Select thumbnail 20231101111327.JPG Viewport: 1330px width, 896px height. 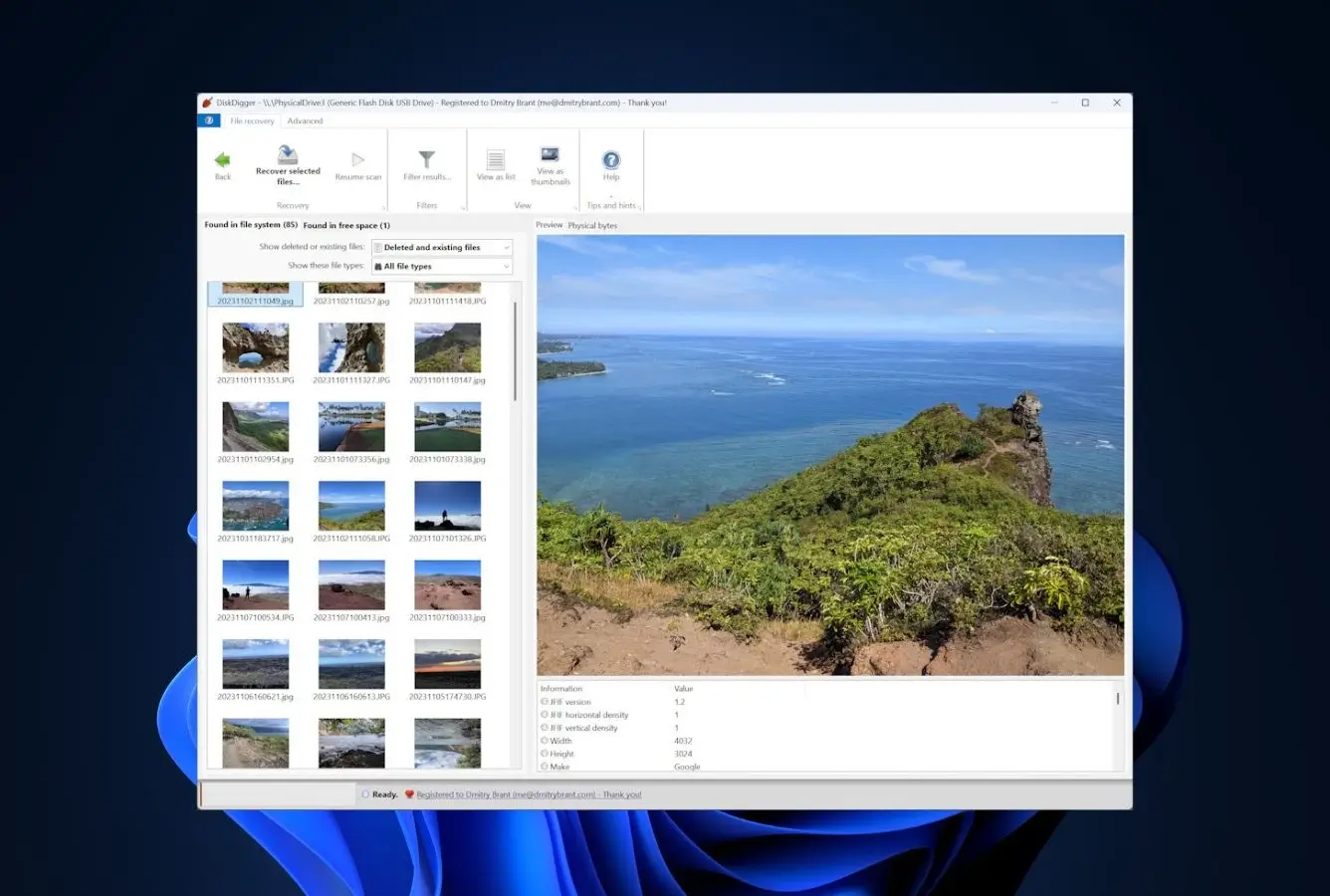(351, 353)
